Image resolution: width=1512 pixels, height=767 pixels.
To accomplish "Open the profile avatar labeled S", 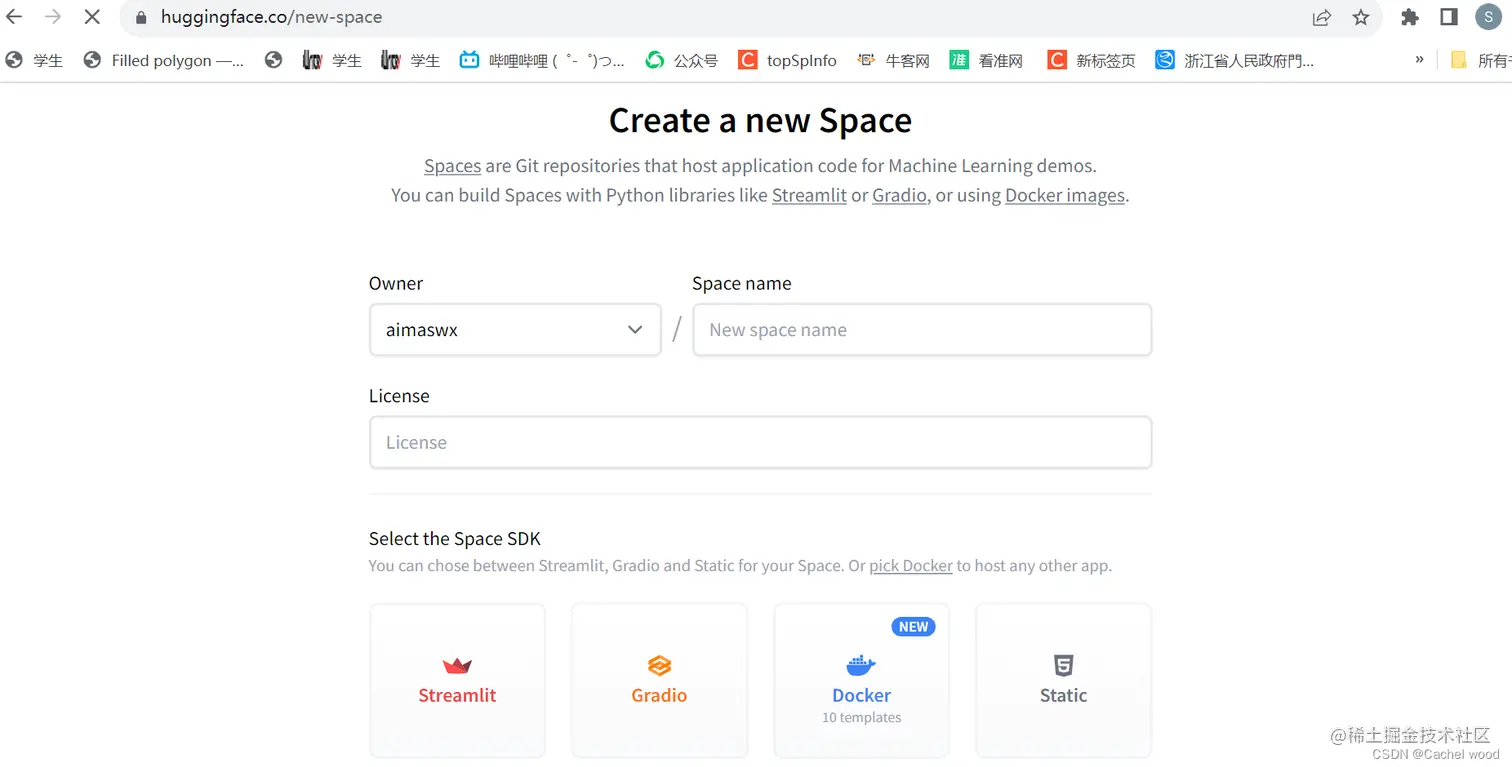I will pyautogui.click(x=1488, y=17).
